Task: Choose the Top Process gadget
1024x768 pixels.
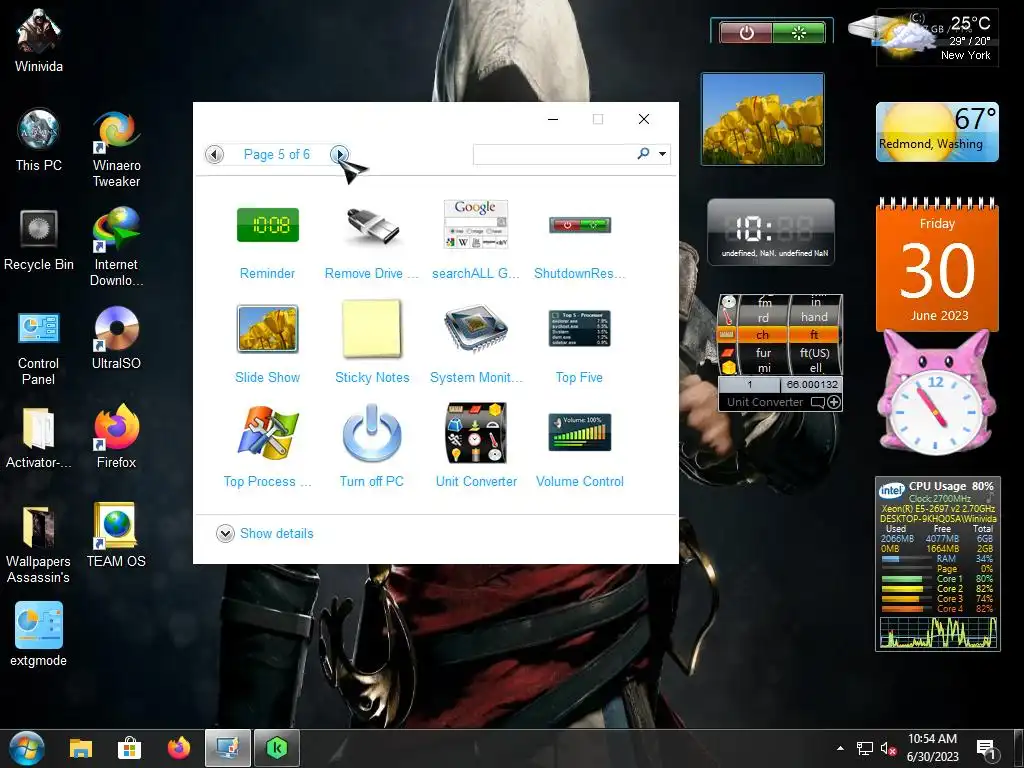Action: pos(267,432)
